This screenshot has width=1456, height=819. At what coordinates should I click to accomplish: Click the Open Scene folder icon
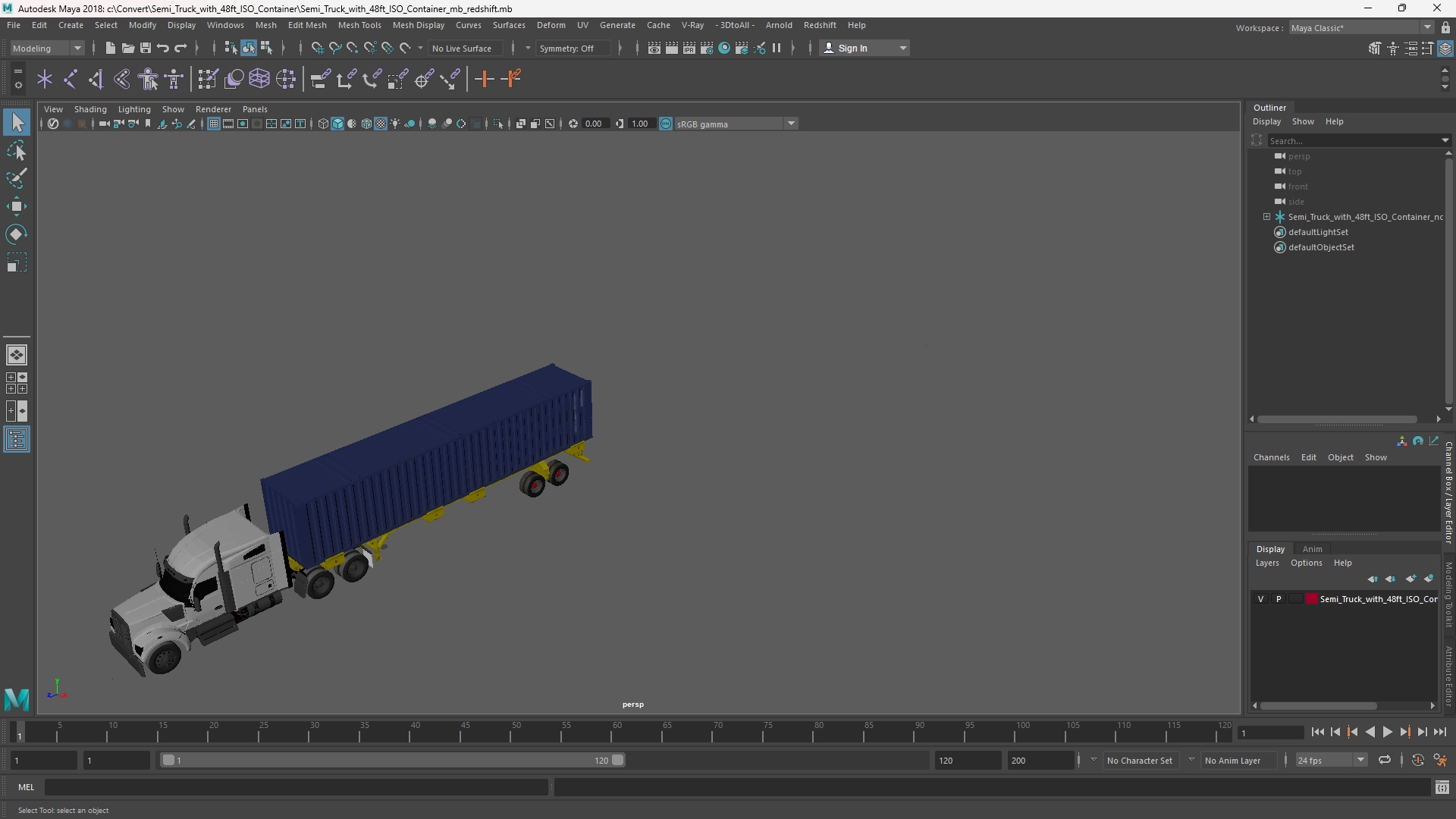pos(127,48)
